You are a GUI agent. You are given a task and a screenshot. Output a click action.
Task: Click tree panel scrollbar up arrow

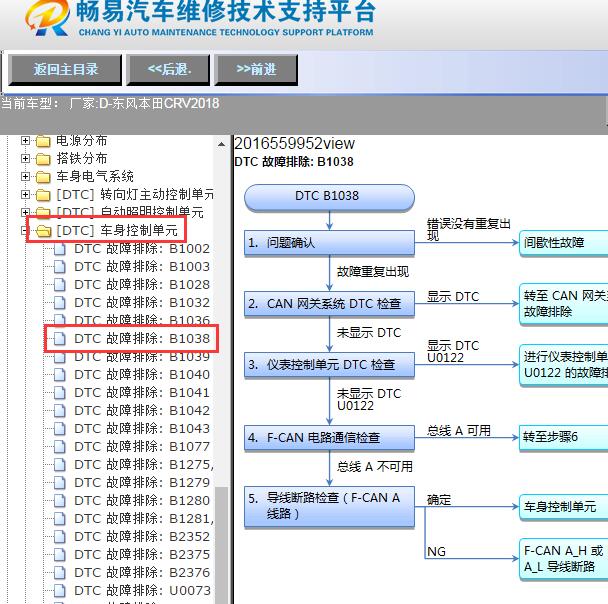coord(221,145)
